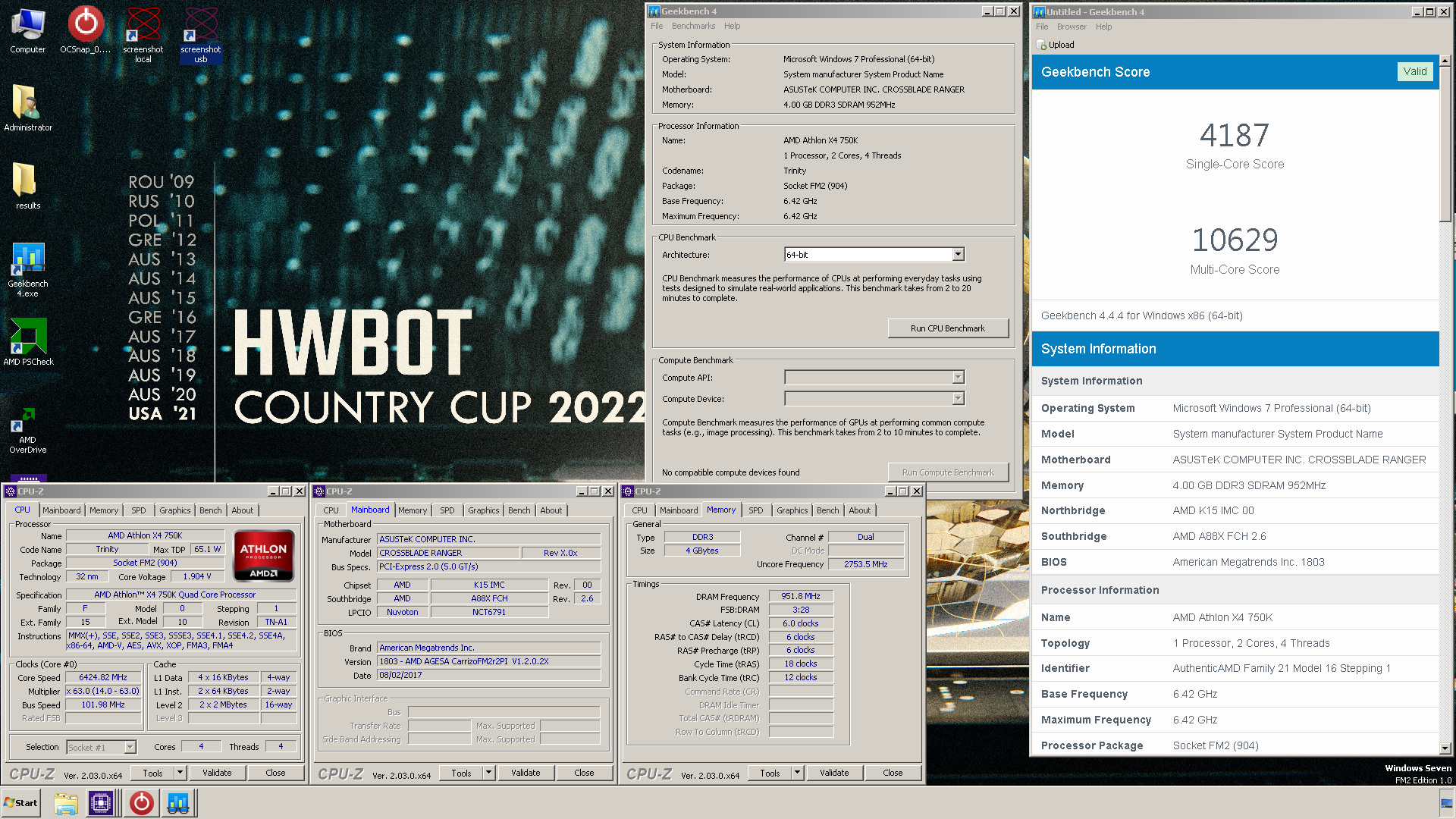Open the results folder on desktop

28,187
